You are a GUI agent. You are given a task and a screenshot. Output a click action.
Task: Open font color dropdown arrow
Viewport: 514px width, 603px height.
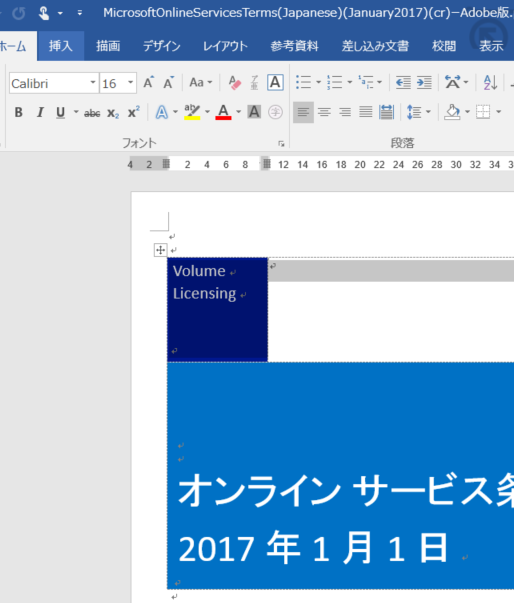pyautogui.click(x=238, y=112)
